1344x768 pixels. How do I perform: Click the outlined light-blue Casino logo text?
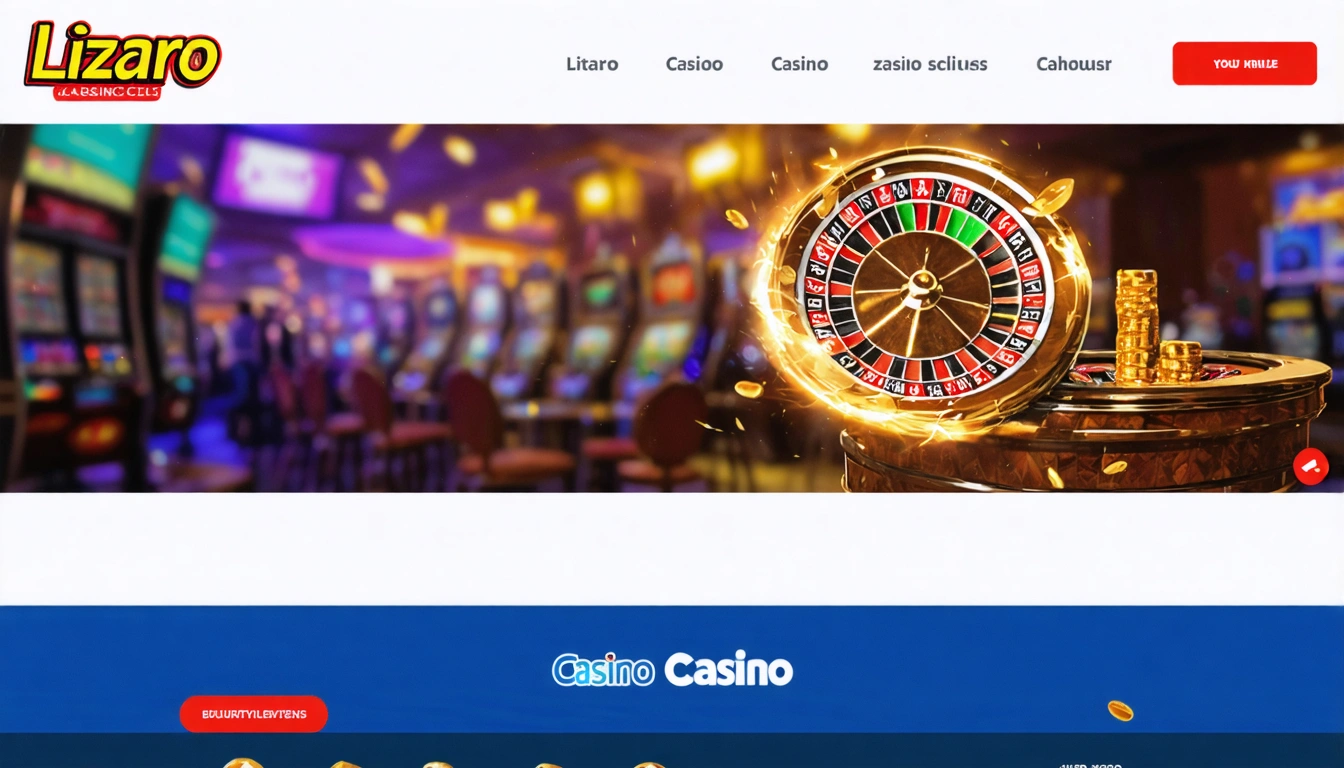coord(603,670)
